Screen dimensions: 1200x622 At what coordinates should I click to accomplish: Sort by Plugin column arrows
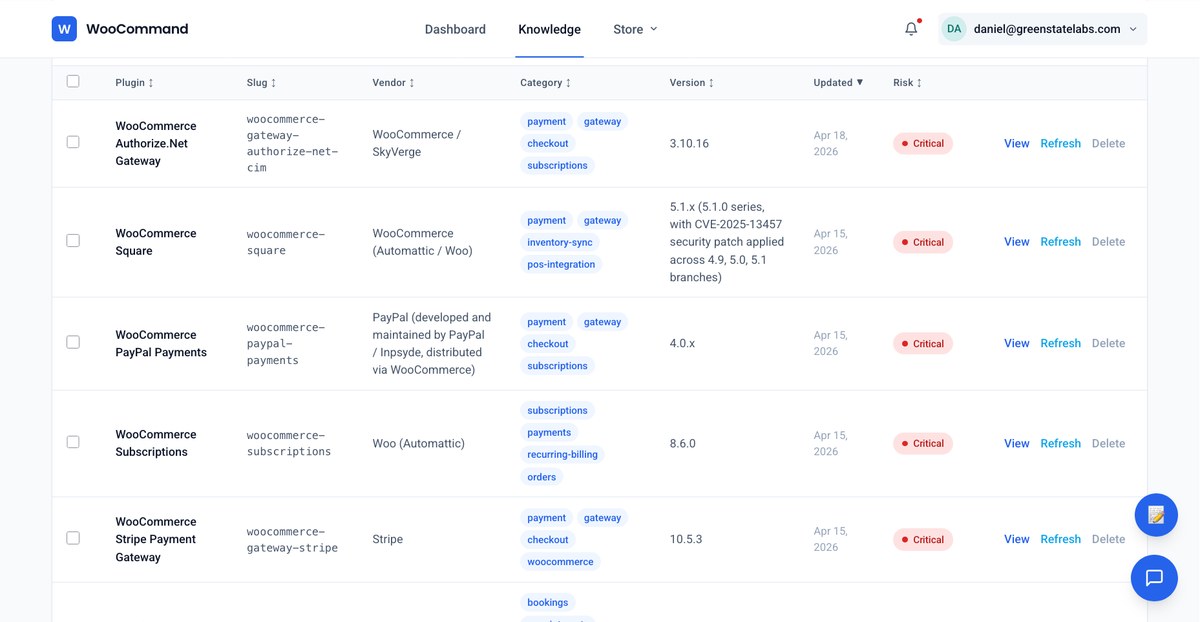pos(151,83)
